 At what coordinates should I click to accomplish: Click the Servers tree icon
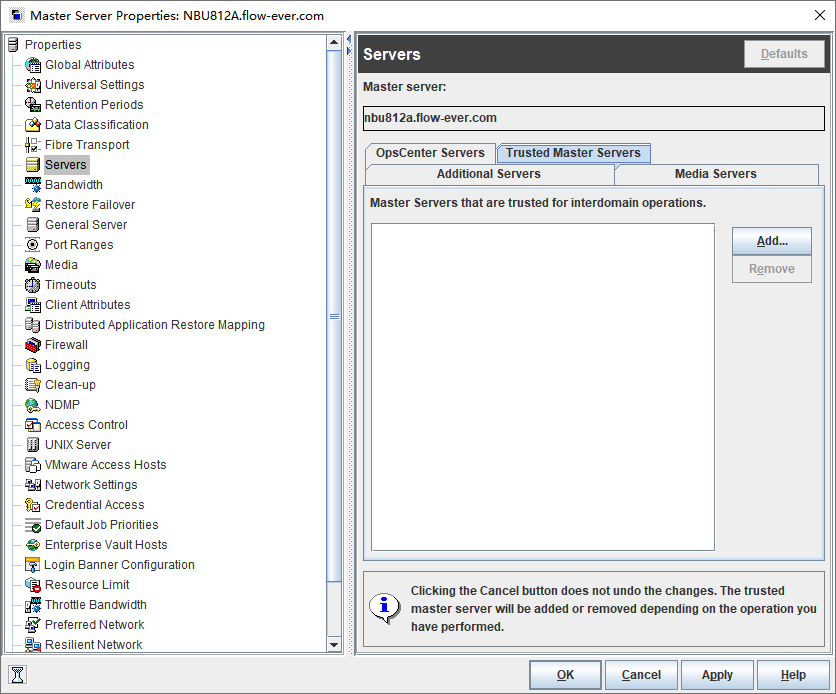(x=33, y=165)
